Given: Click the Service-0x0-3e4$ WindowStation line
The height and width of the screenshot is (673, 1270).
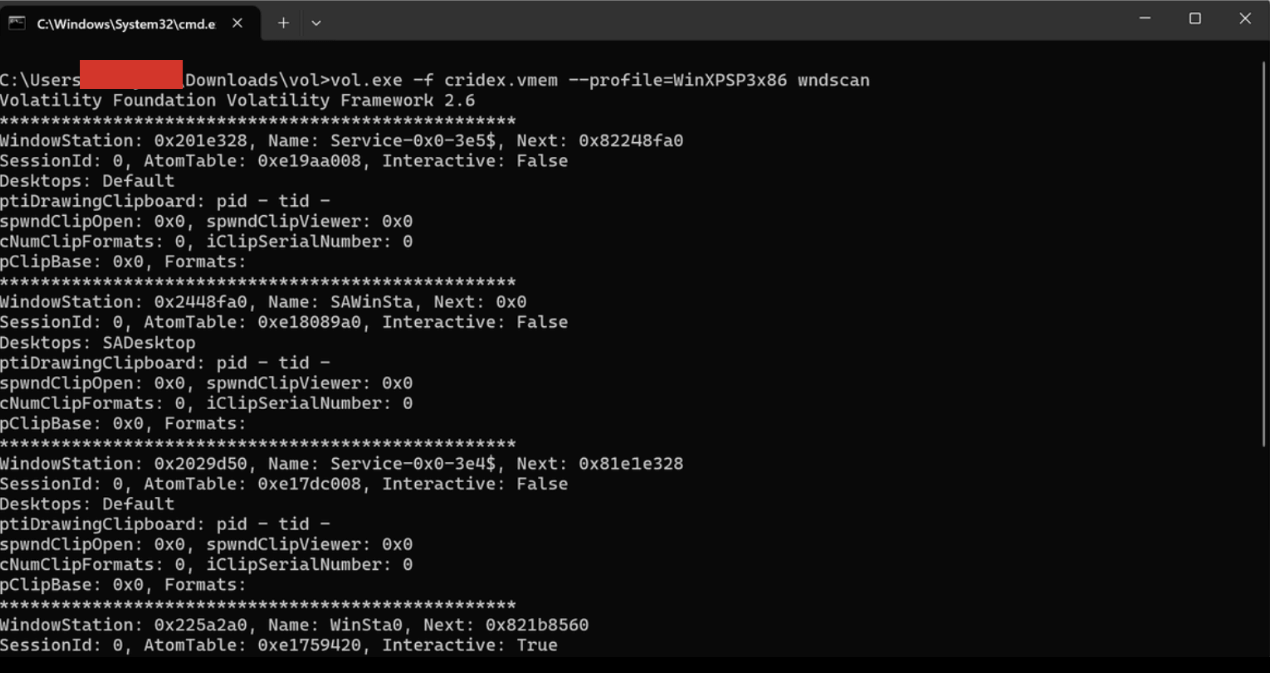Looking at the screenshot, I should point(342,464).
